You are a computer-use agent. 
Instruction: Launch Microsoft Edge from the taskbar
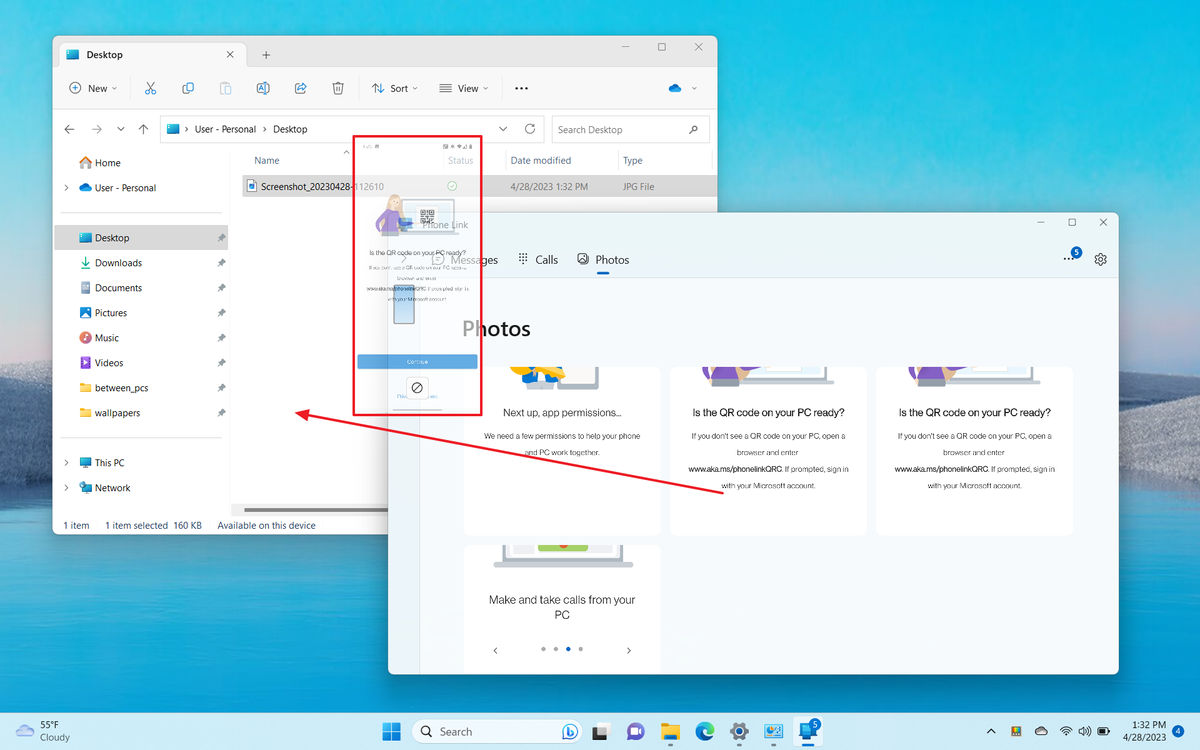point(704,731)
